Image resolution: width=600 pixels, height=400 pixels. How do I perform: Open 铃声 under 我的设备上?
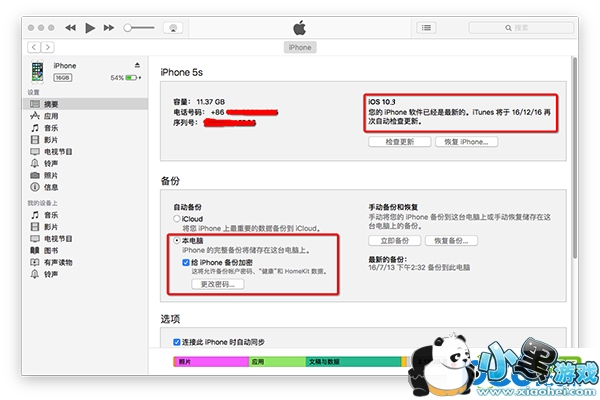(85, 274)
